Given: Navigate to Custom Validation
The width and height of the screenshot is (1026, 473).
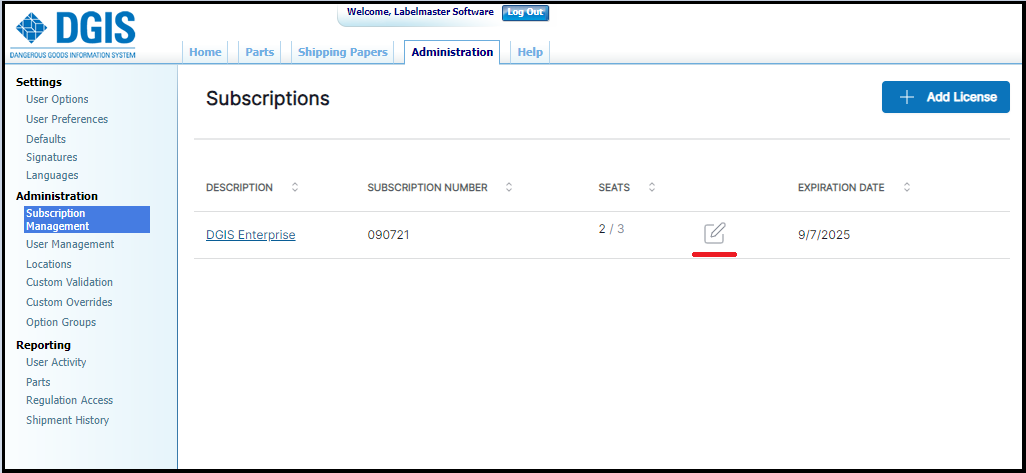Looking at the screenshot, I should tap(69, 282).
